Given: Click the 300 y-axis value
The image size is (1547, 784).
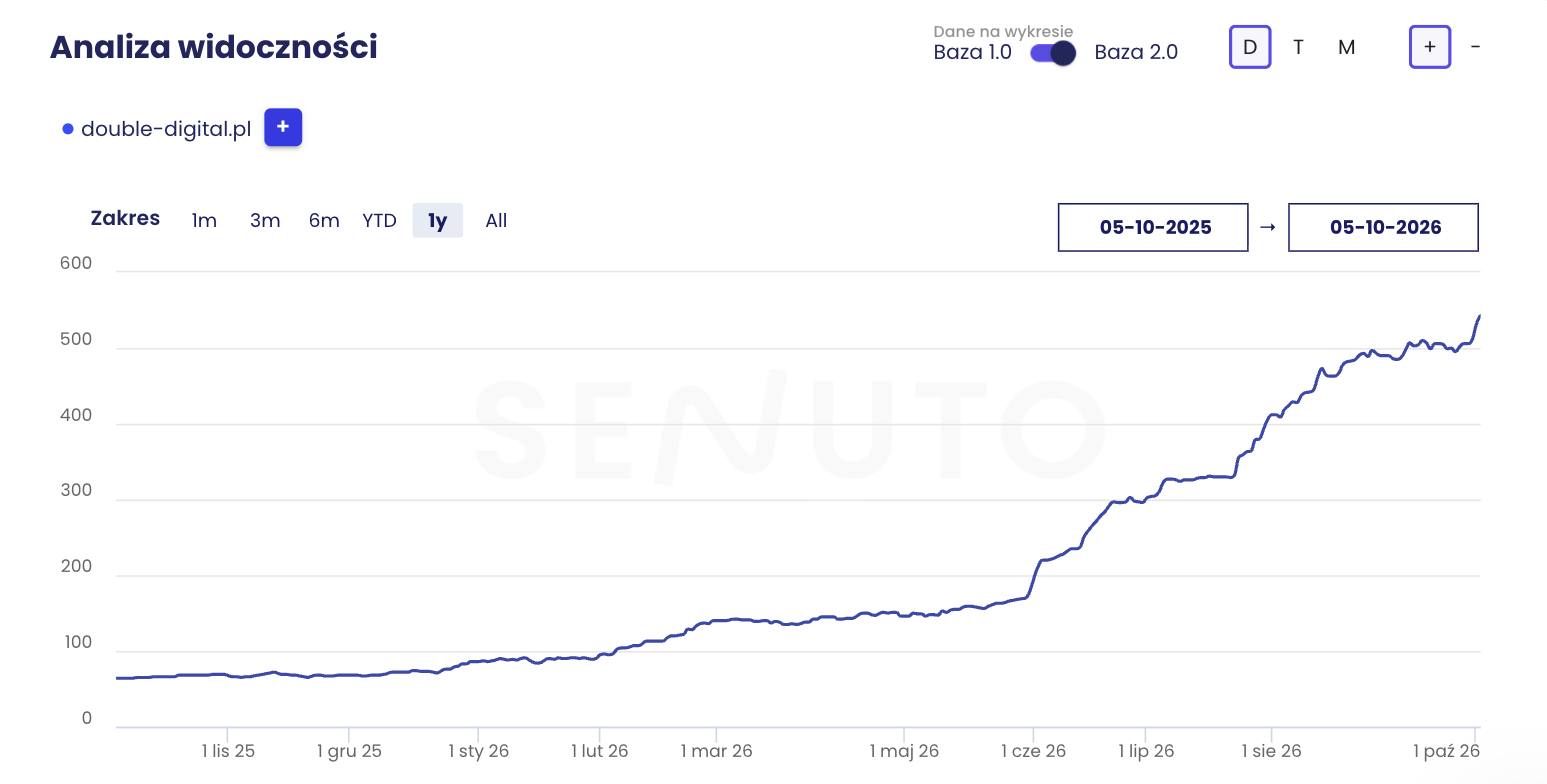Looking at the screenshot, I should click(76, 491).
